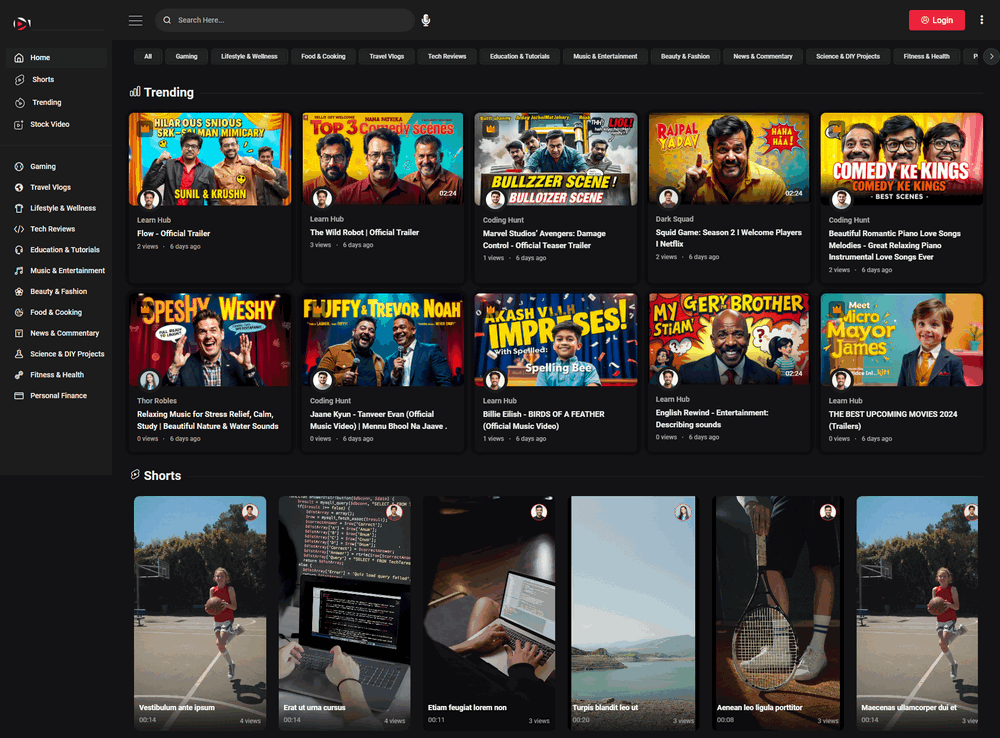This screenshot has width=1000, height=738.
Task: Click channel avatar on Squid Game thumbnail
Action: [668, 198]
